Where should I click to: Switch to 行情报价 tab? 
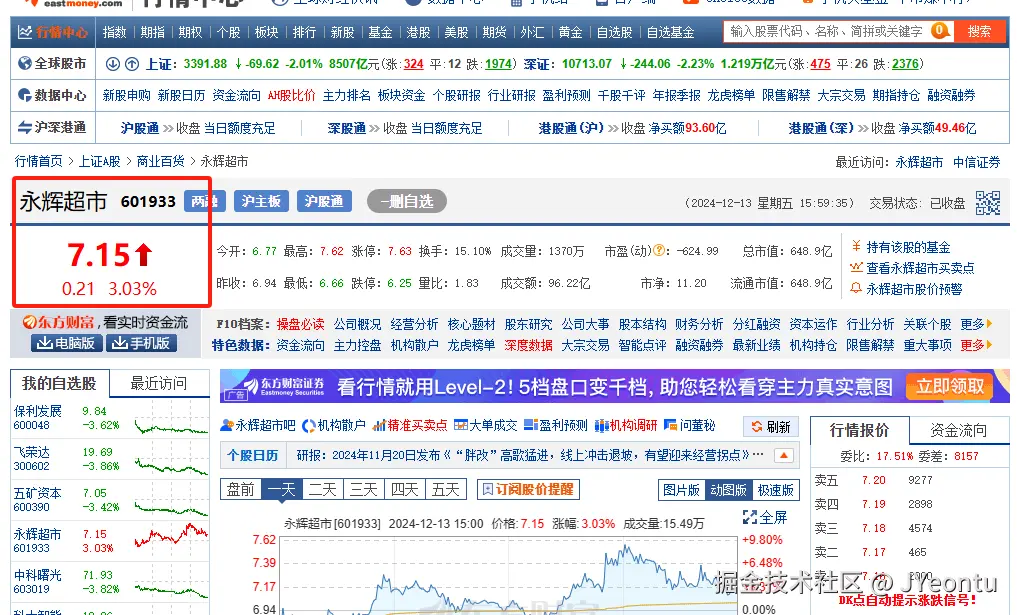click(859, 430)
